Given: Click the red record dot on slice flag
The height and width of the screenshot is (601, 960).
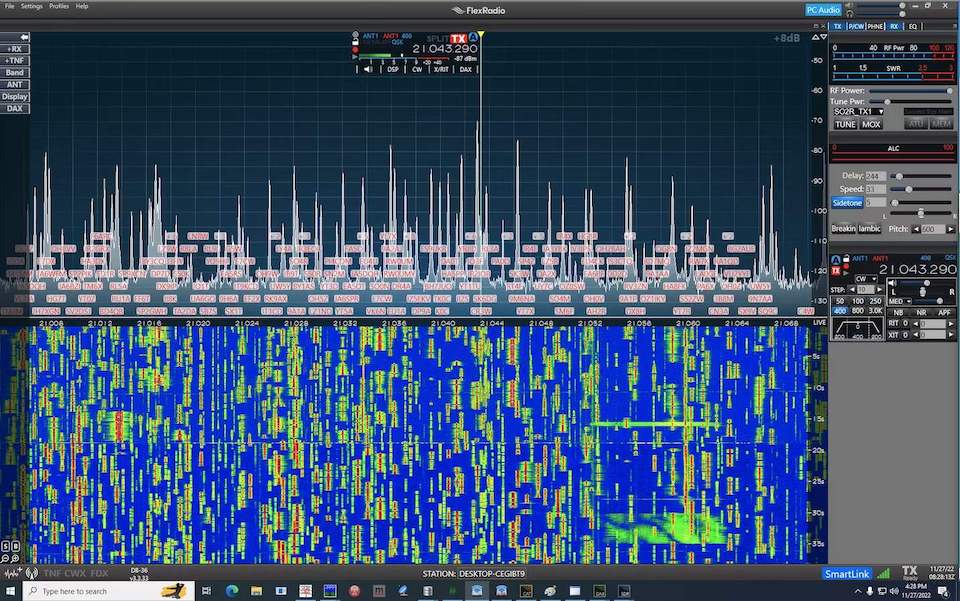Looking at the screenshot, I should pos(355,49).
